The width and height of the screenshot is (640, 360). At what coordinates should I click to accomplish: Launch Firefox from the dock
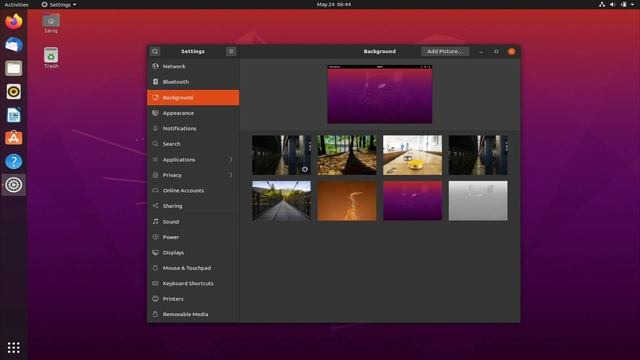pyautogui.click(x=13, y=21)
